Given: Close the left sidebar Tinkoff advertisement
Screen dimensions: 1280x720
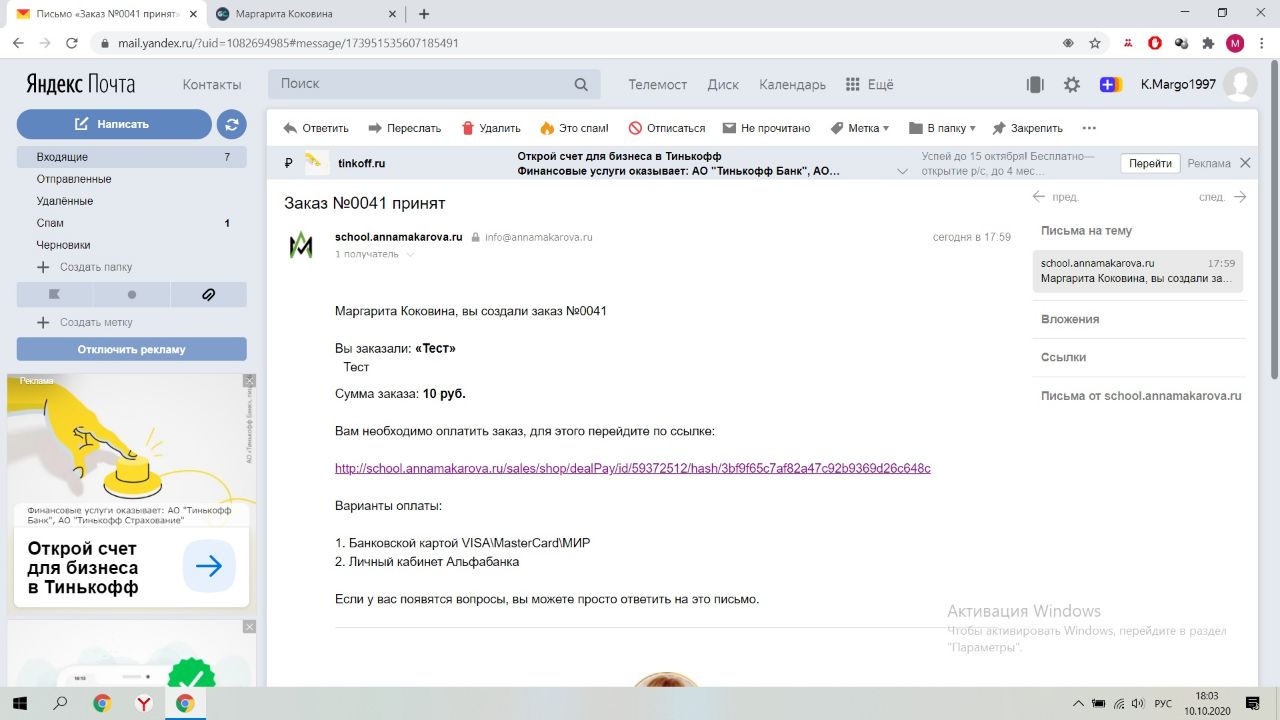Looking at the screenshot, I should point(250,381).
